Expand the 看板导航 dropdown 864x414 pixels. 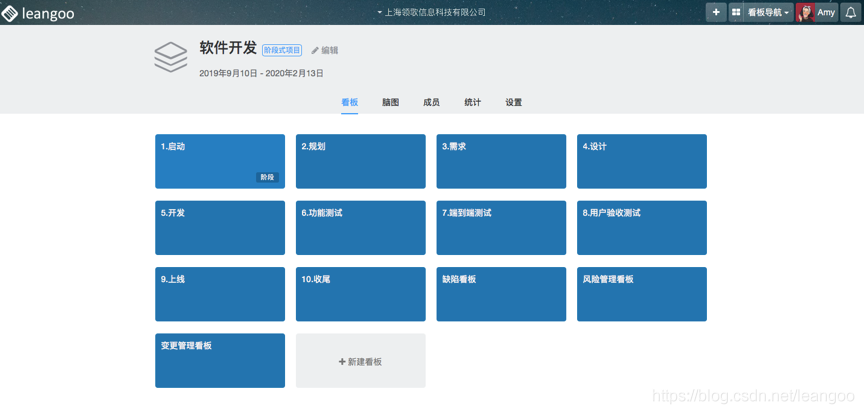768,13
